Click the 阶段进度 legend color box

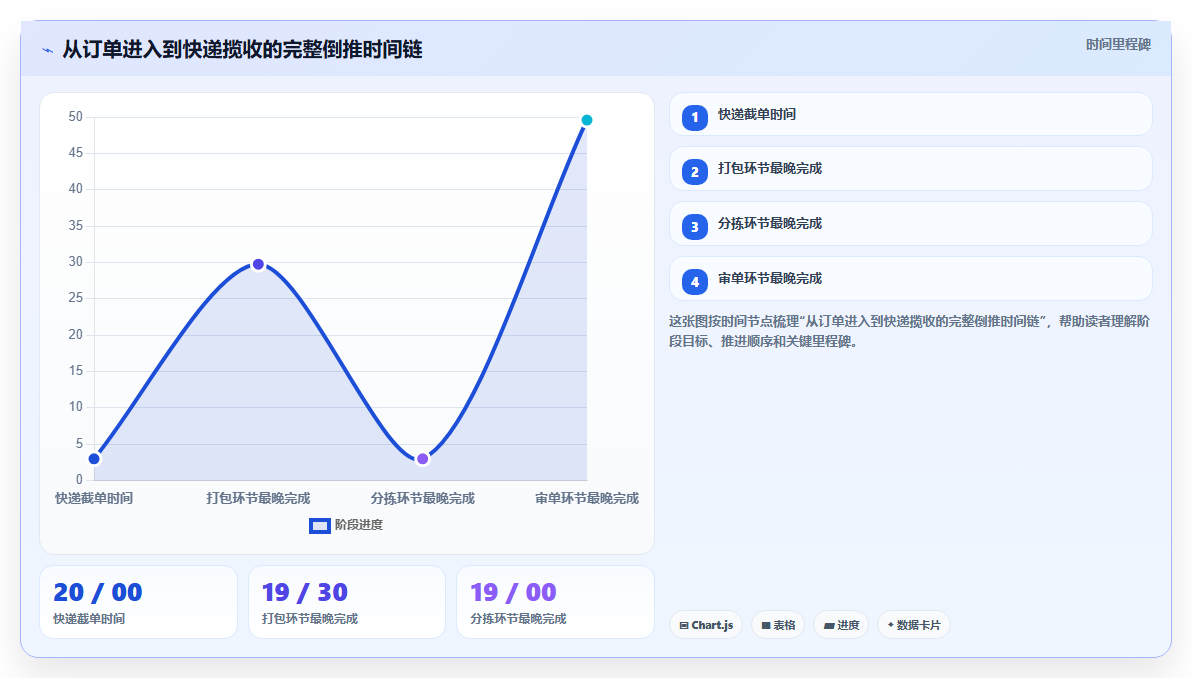click(319, 526)
